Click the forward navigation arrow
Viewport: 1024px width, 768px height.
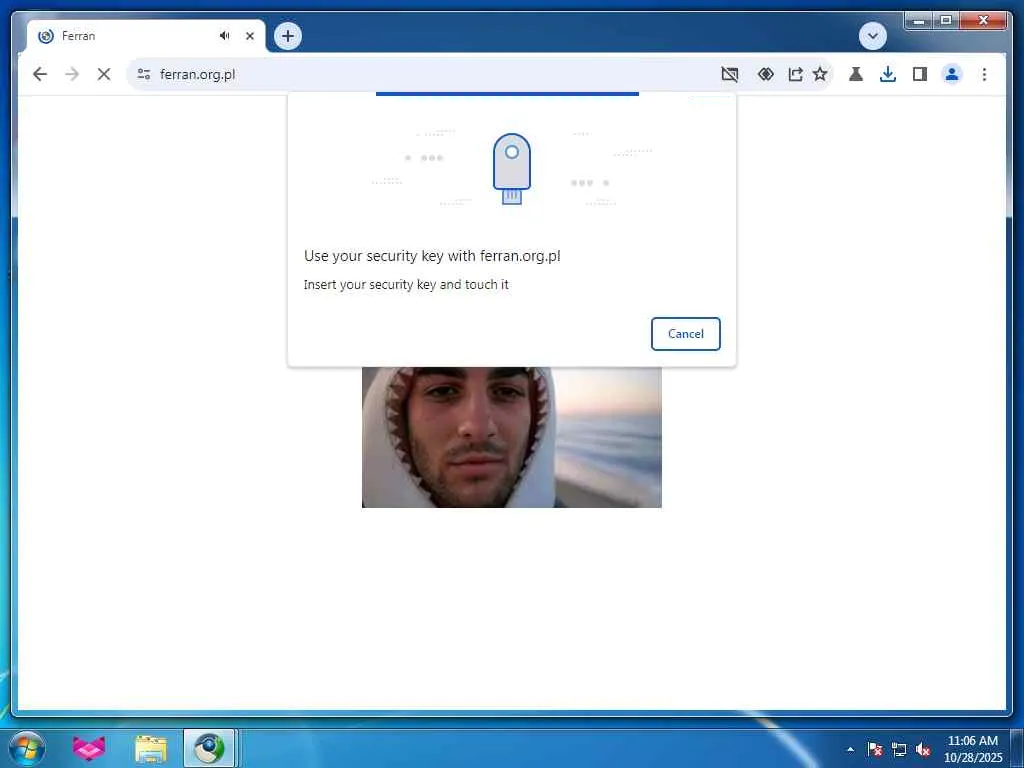point(72,74)
